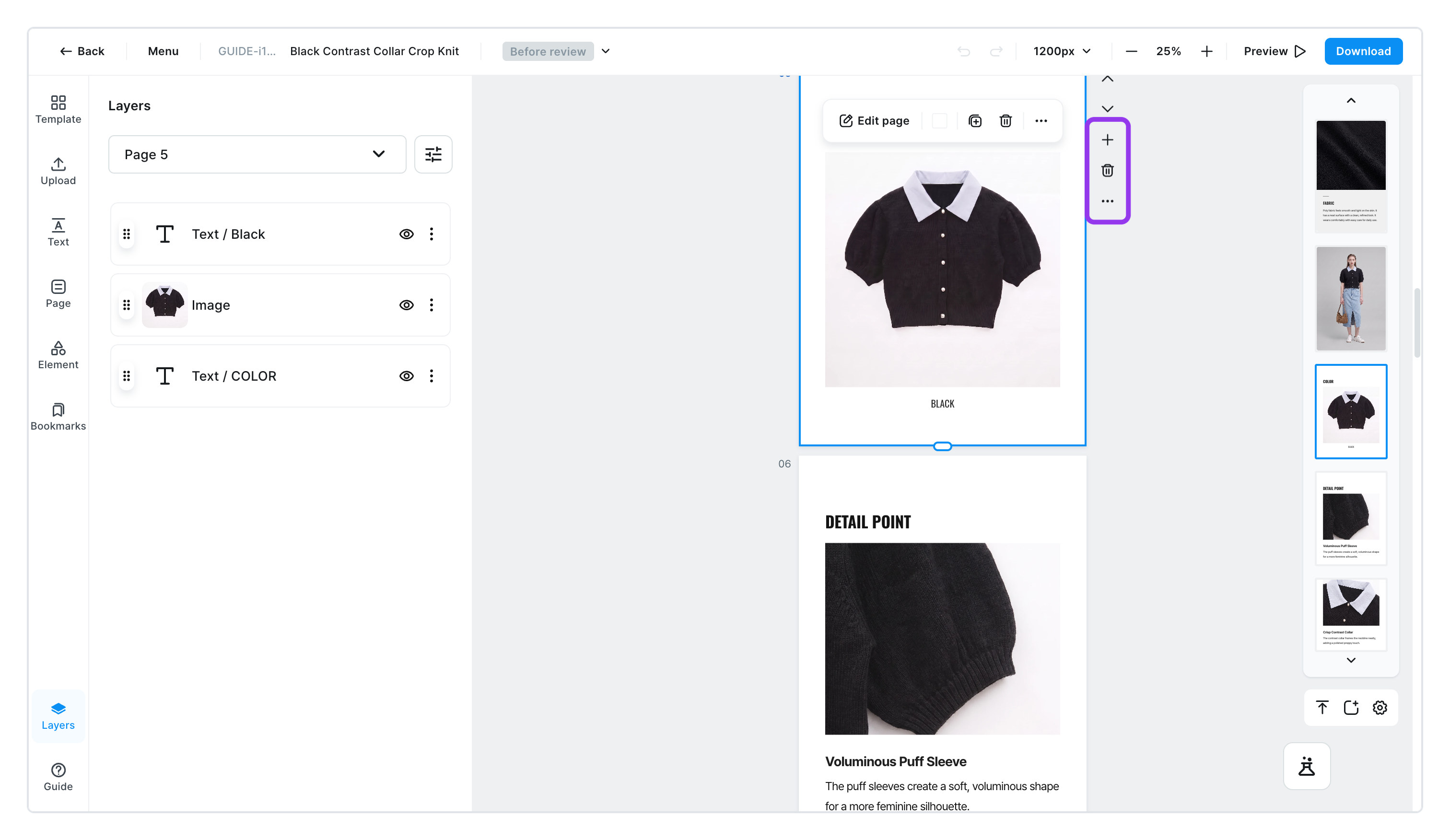The width and height of the screenshot is (1450, 840).
Task: Open the Page 5 dropdown
Action: coord(257,154)
